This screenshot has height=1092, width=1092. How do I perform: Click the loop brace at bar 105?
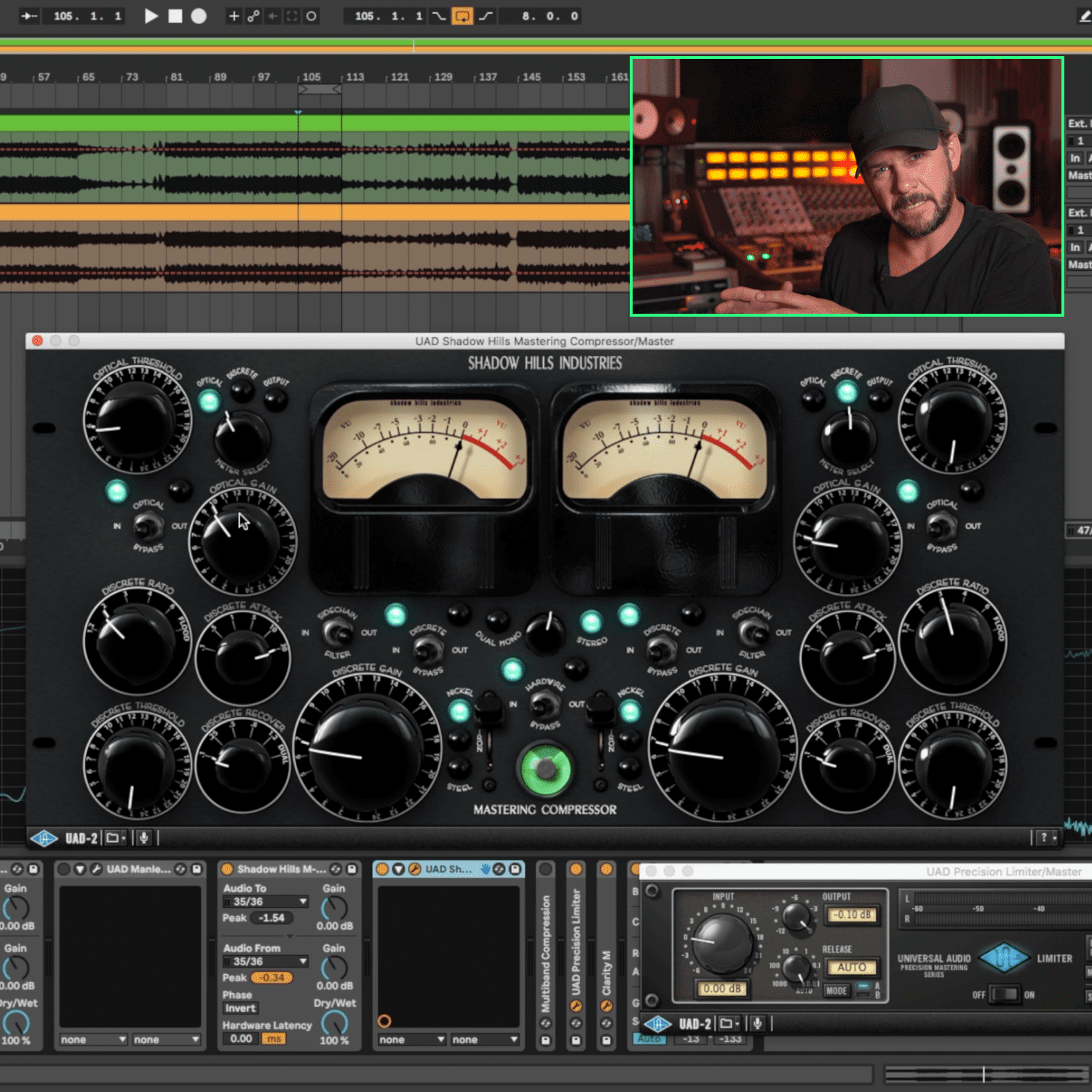tap(320, 90)
